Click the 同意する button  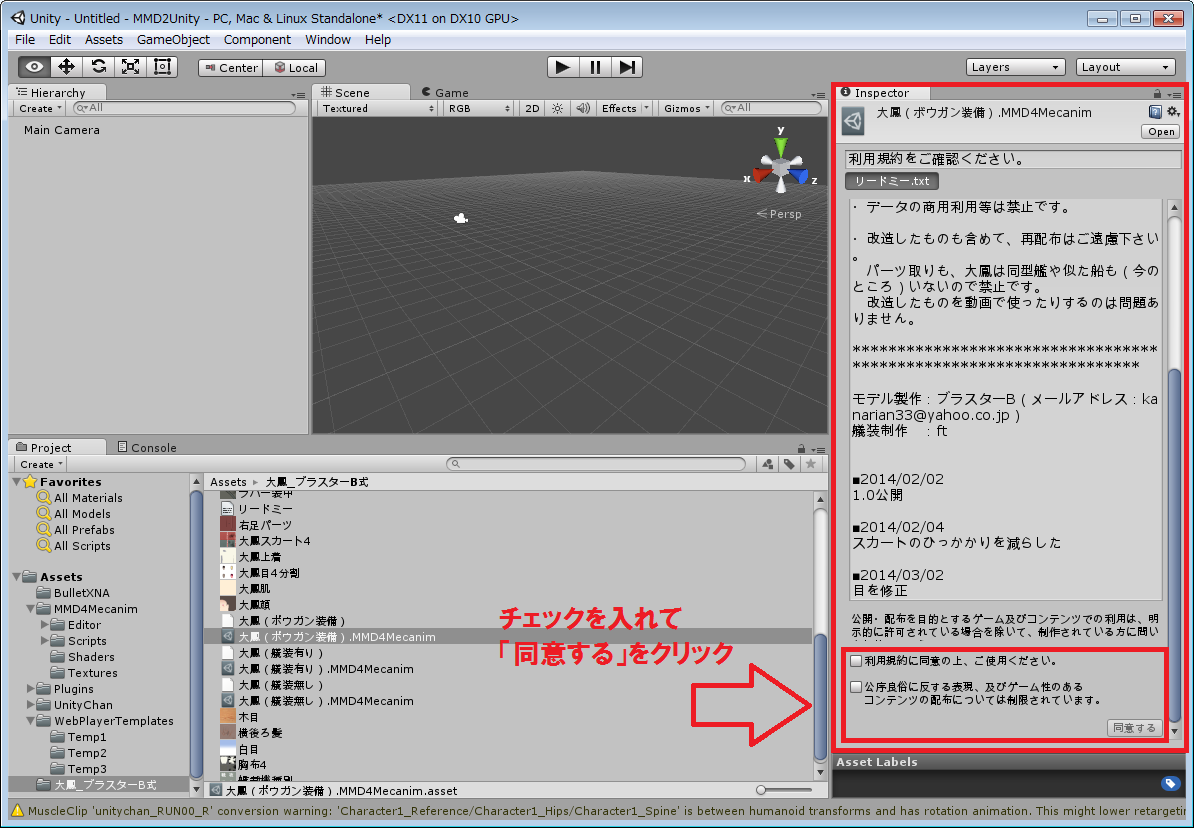[x=1135, y=727]
